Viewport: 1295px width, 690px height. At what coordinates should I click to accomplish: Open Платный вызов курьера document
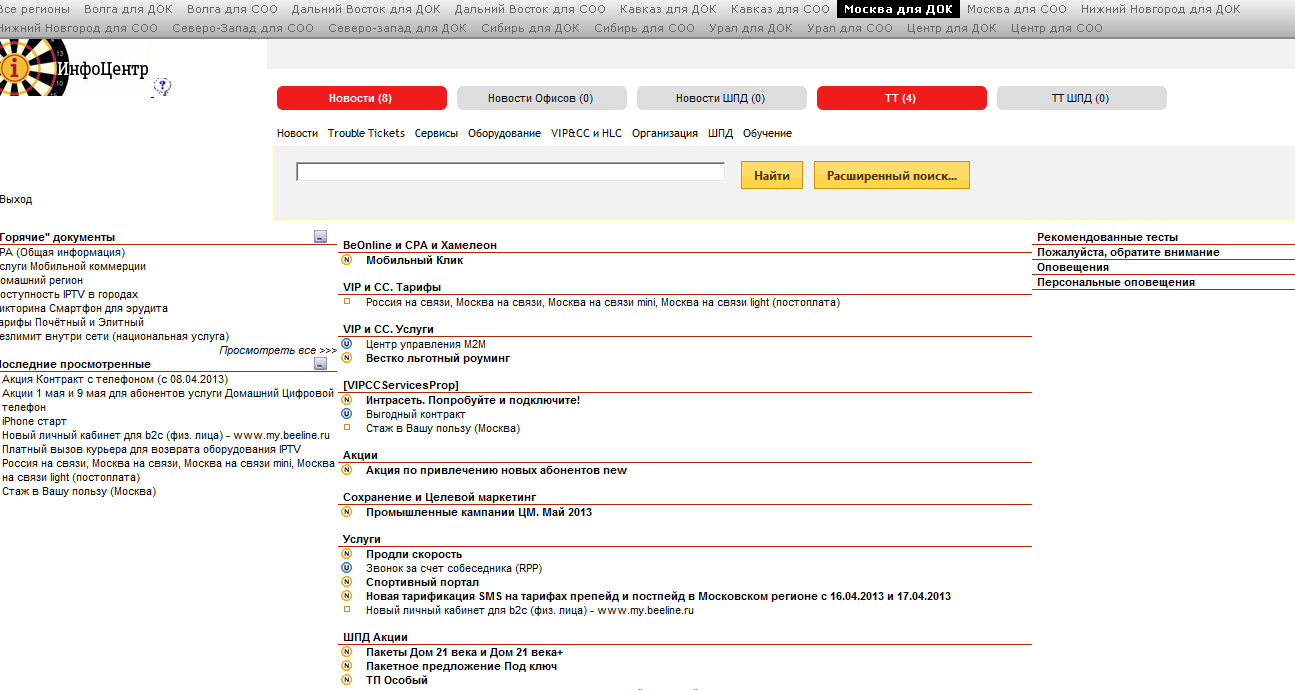[x=151, y=449]
